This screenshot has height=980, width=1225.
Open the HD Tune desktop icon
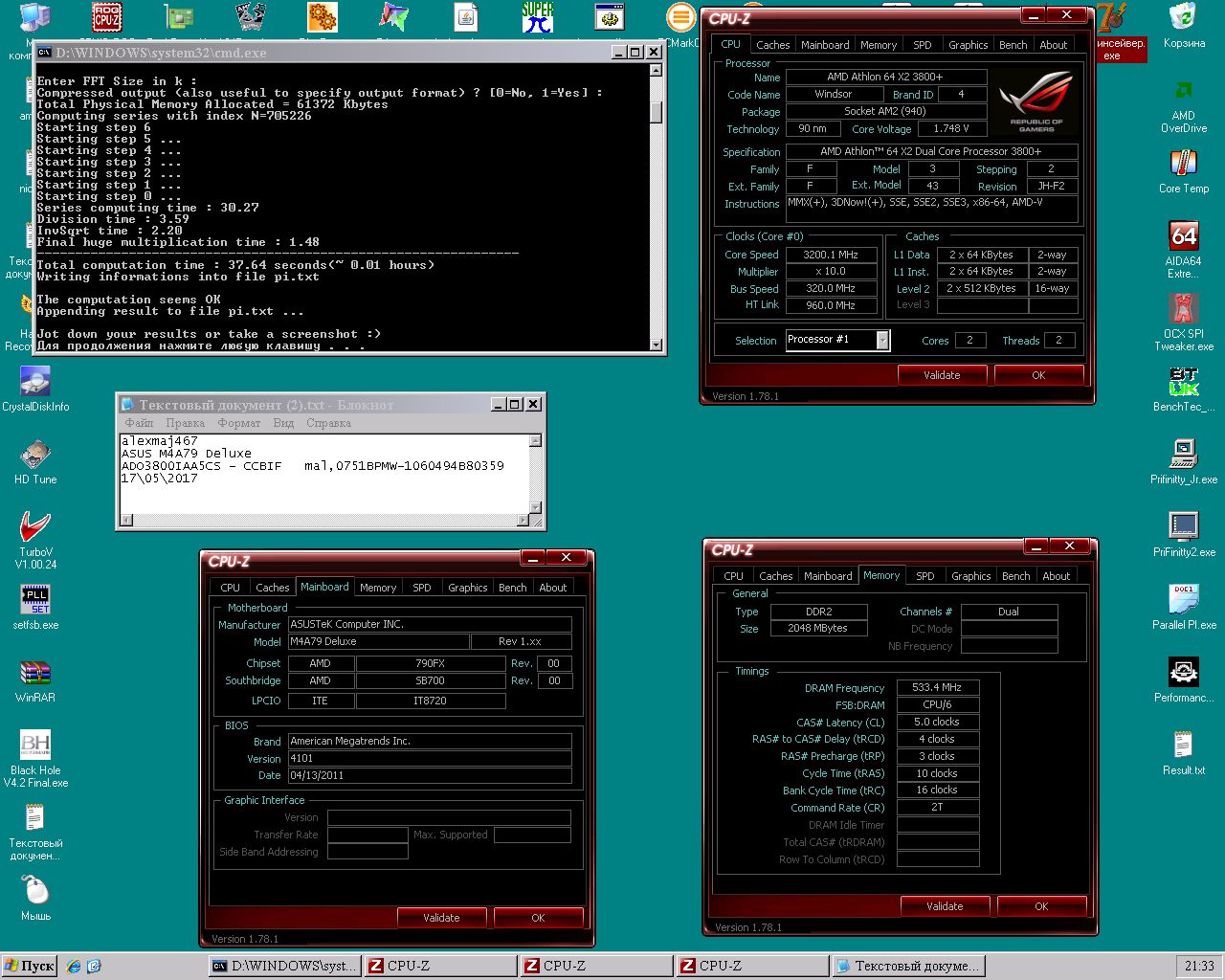click(x=35, y=461)
